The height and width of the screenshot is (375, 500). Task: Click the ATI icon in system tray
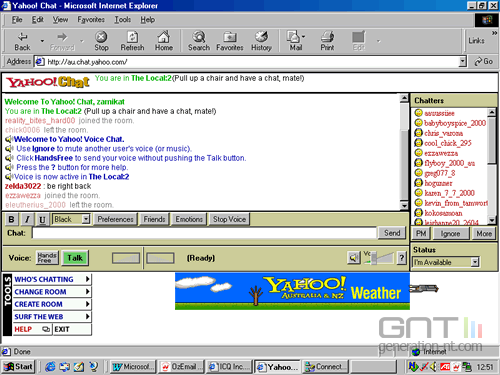coord(445,367)
